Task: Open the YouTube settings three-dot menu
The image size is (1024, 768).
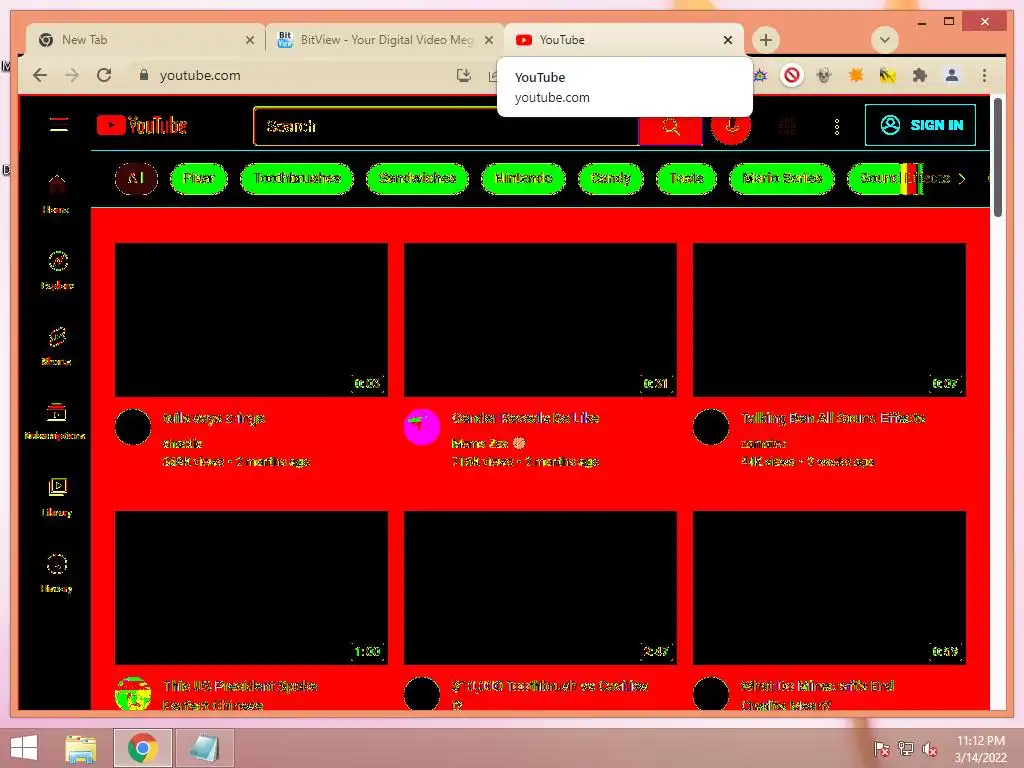Action: 837,127
